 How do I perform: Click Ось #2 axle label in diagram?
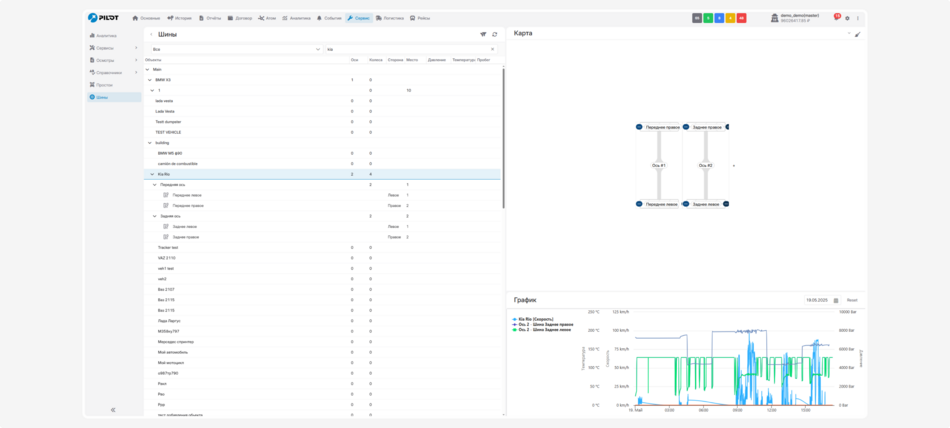click(x=706, y=166)
